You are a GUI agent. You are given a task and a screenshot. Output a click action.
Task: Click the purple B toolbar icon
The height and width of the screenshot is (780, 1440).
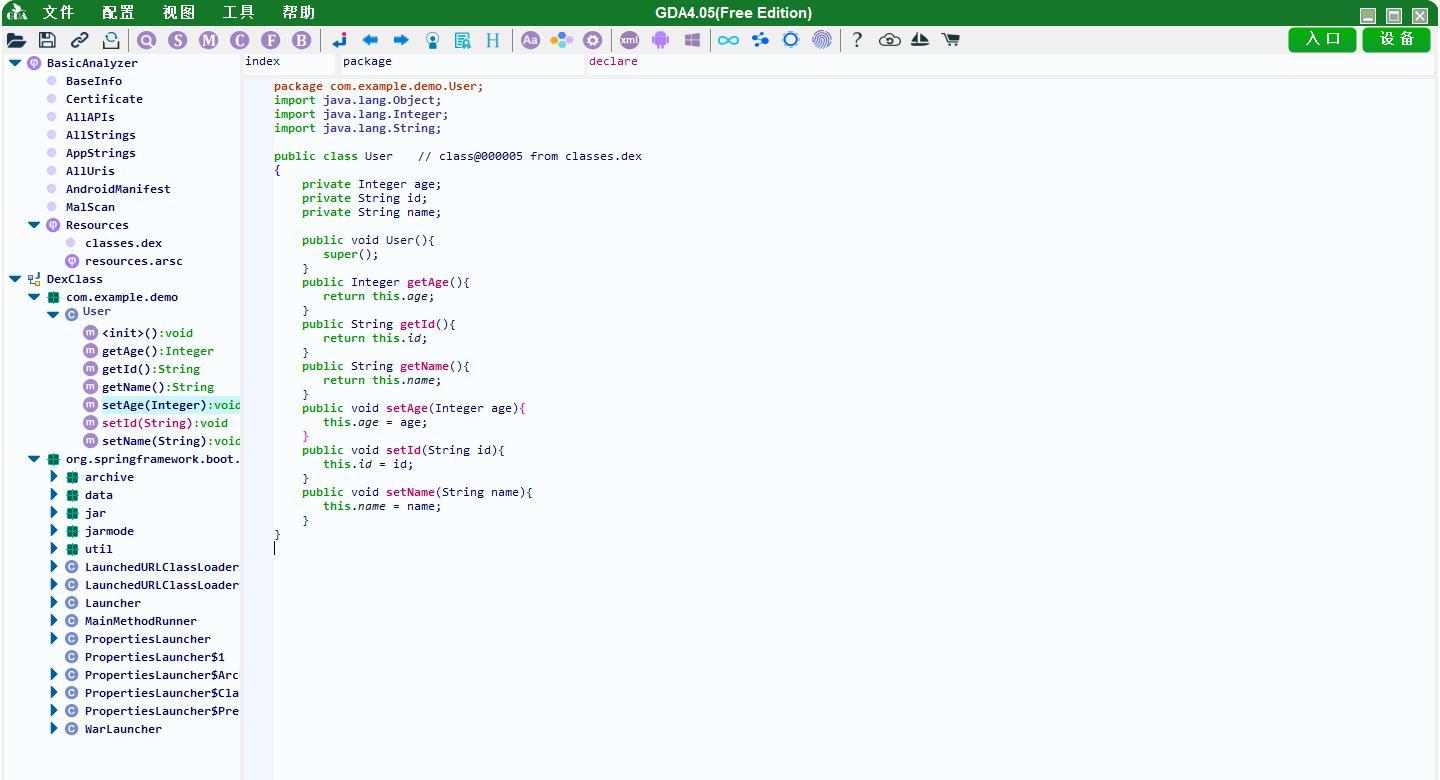click(x=302, y=40)
